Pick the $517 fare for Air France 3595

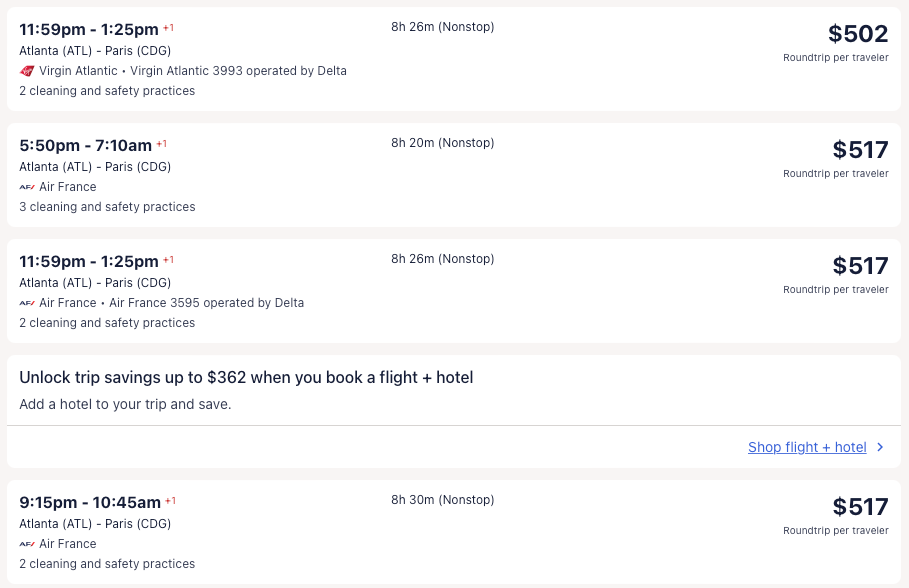(x=860, y=266)
